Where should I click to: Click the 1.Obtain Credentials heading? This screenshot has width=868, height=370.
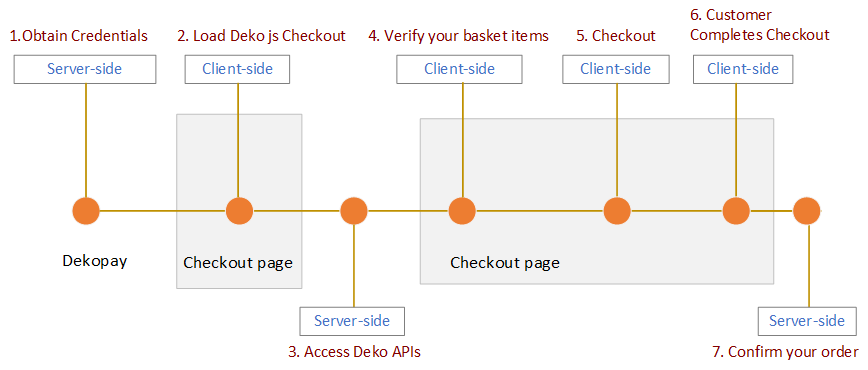(x=79, y=36)
